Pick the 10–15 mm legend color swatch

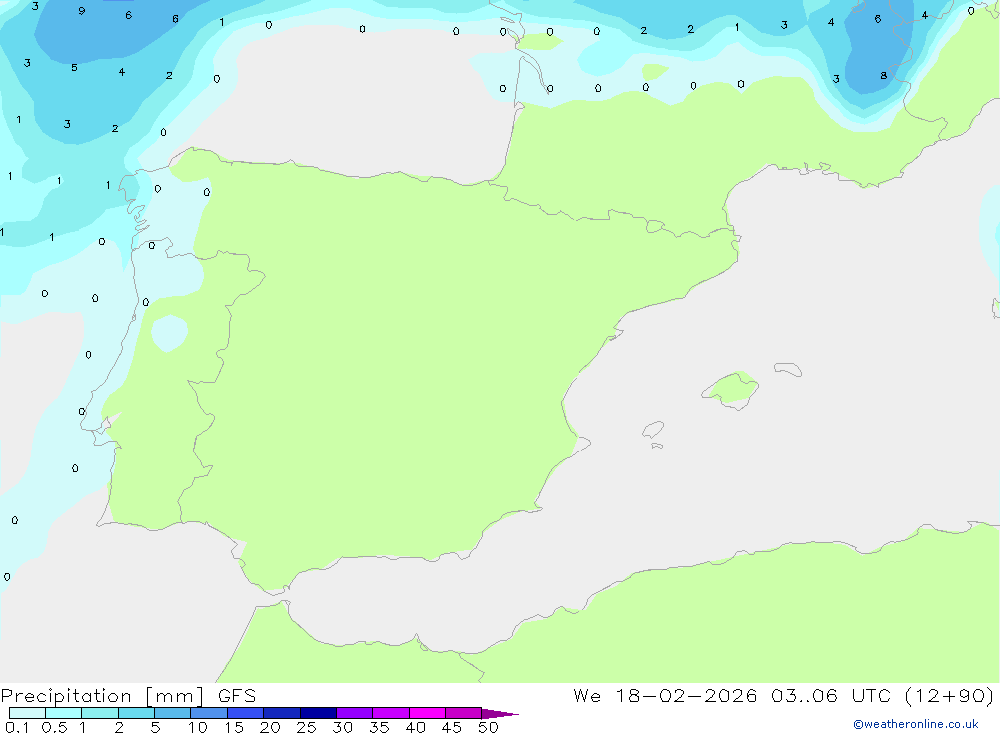209,713
